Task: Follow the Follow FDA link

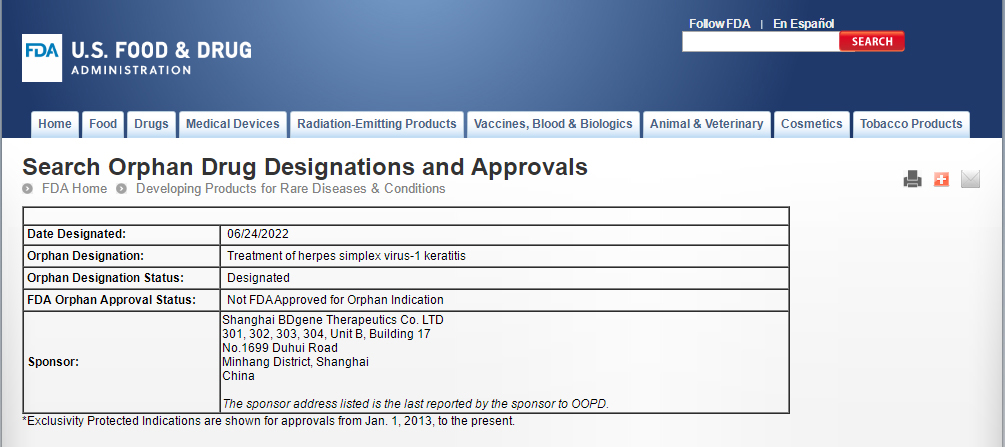Action: tap(719, 24)
